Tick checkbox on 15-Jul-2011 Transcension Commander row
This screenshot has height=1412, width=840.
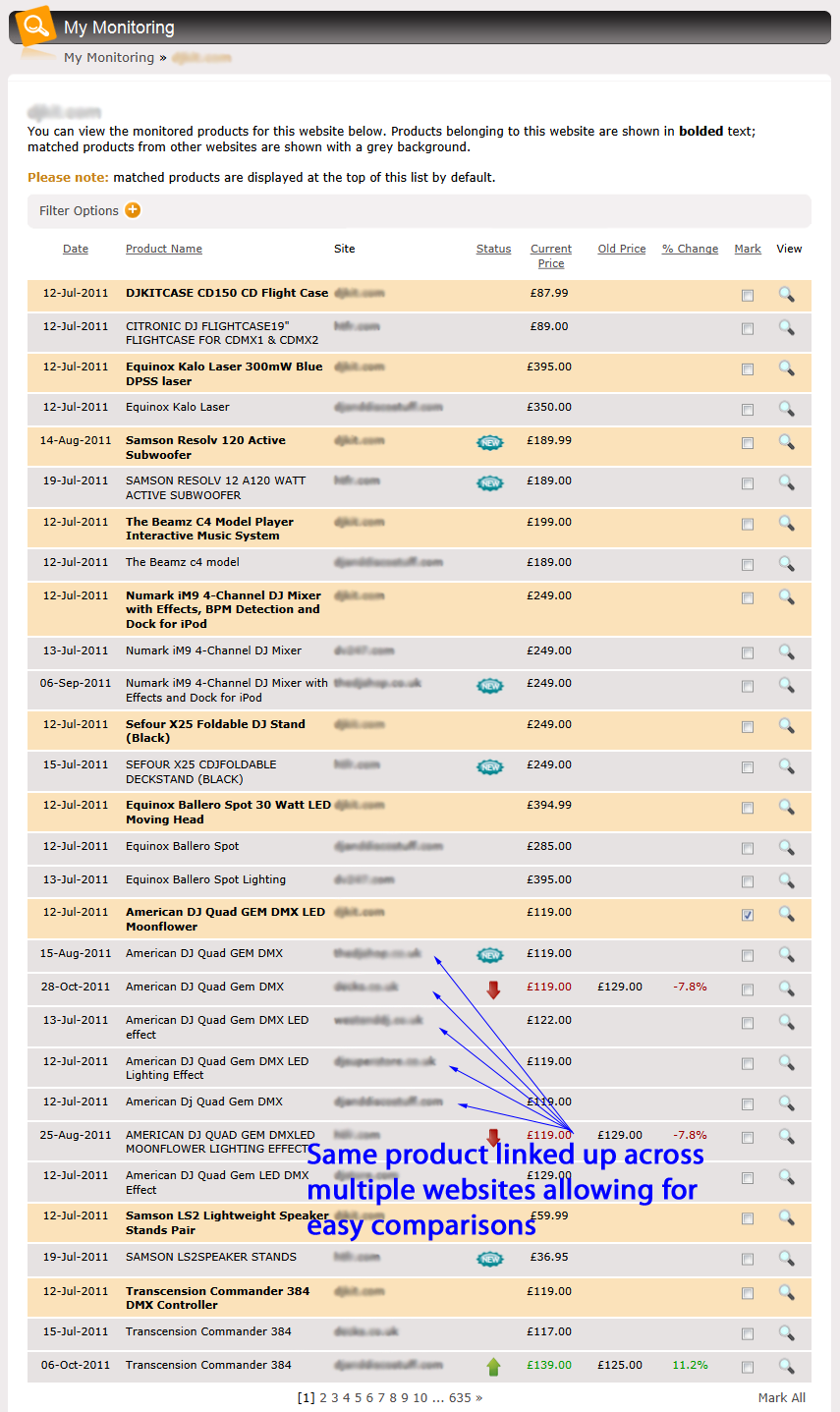[x=748, y=1334]
